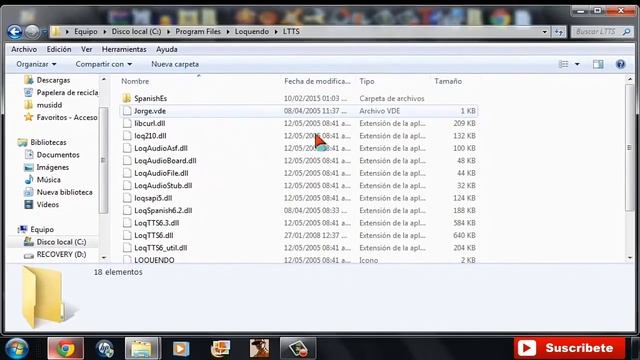Open the Edición menu
640x360 pixels.
pos(59,49)
